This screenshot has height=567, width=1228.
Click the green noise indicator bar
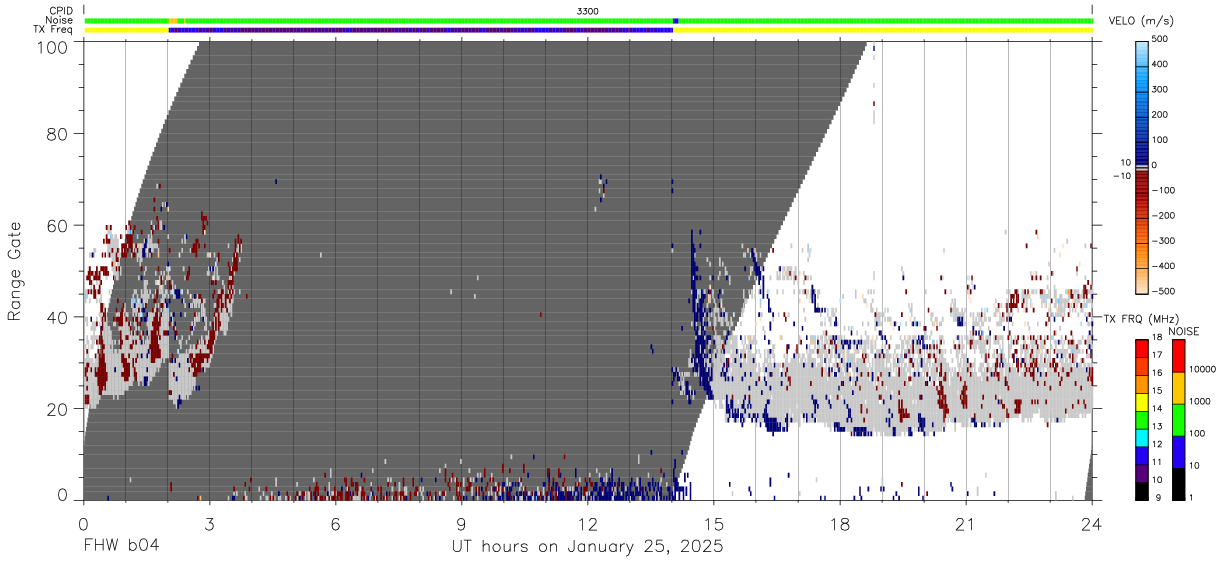(588, 20)
